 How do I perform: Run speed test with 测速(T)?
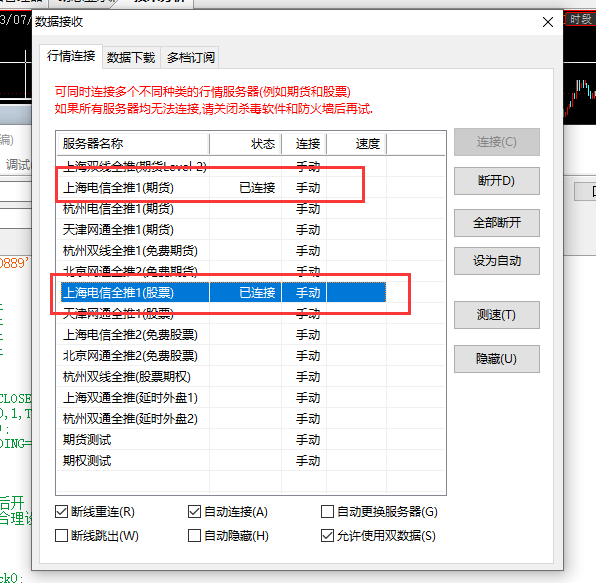(x=496, y=315)
